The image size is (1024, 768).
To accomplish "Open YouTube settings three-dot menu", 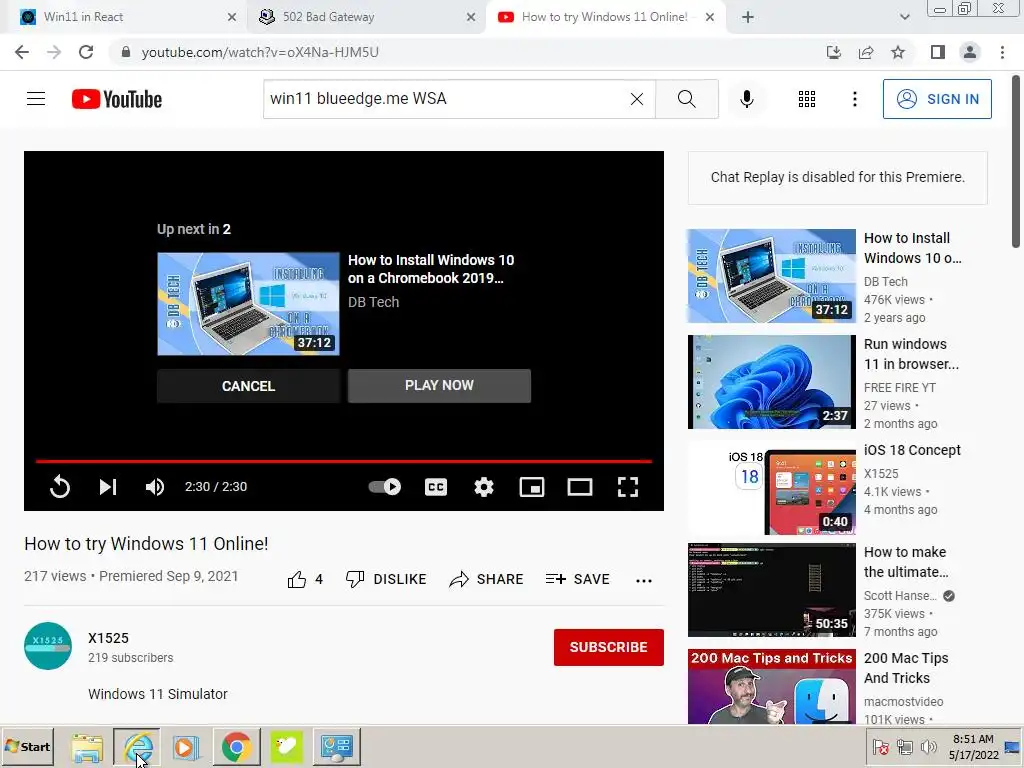I will click(x=854, y=99).
